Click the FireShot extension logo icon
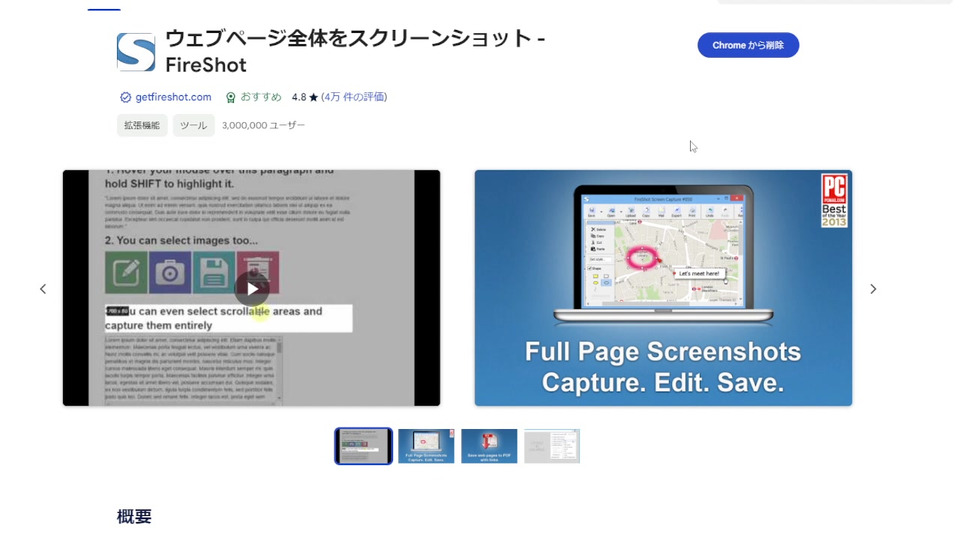Viewport: 960px width, 540px height. (x=136, y=52)
